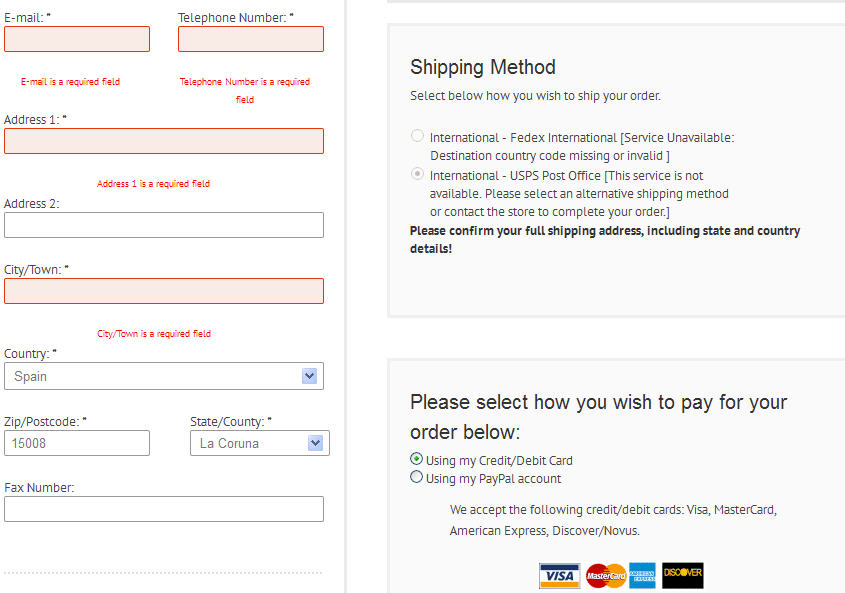Select USPS Post Office shipping option
The height and width of the screenshot is (593, 845).
pos(417,174)
